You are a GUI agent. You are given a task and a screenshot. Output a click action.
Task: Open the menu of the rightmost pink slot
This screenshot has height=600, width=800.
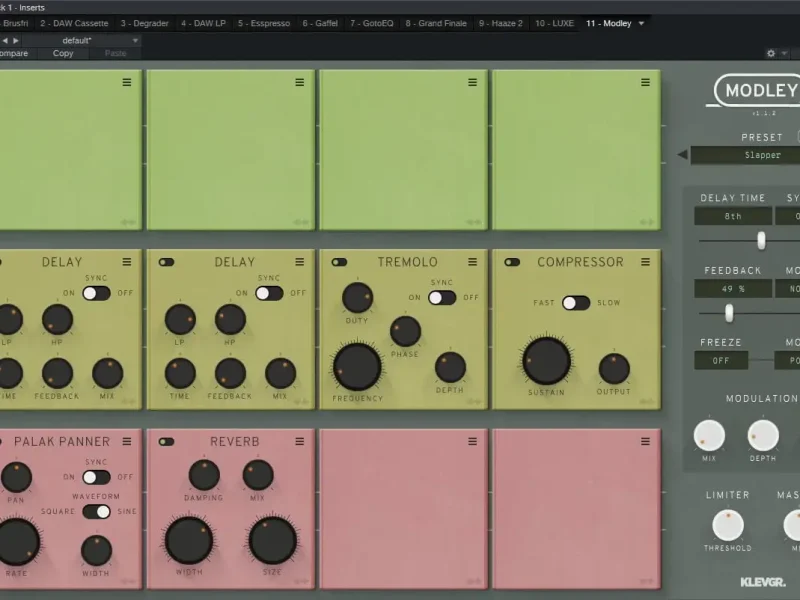coord(645,441)
